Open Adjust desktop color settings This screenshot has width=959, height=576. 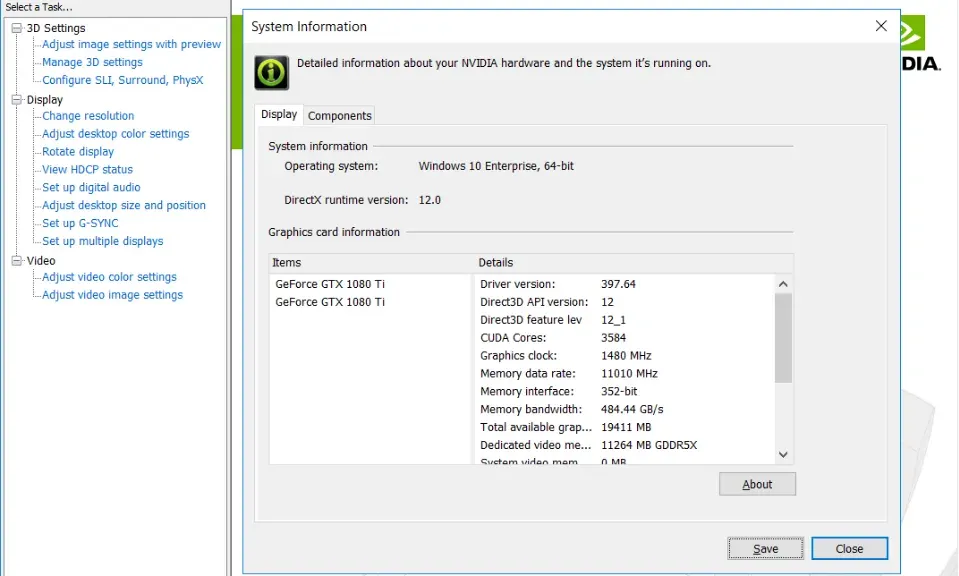click(116, 133)
